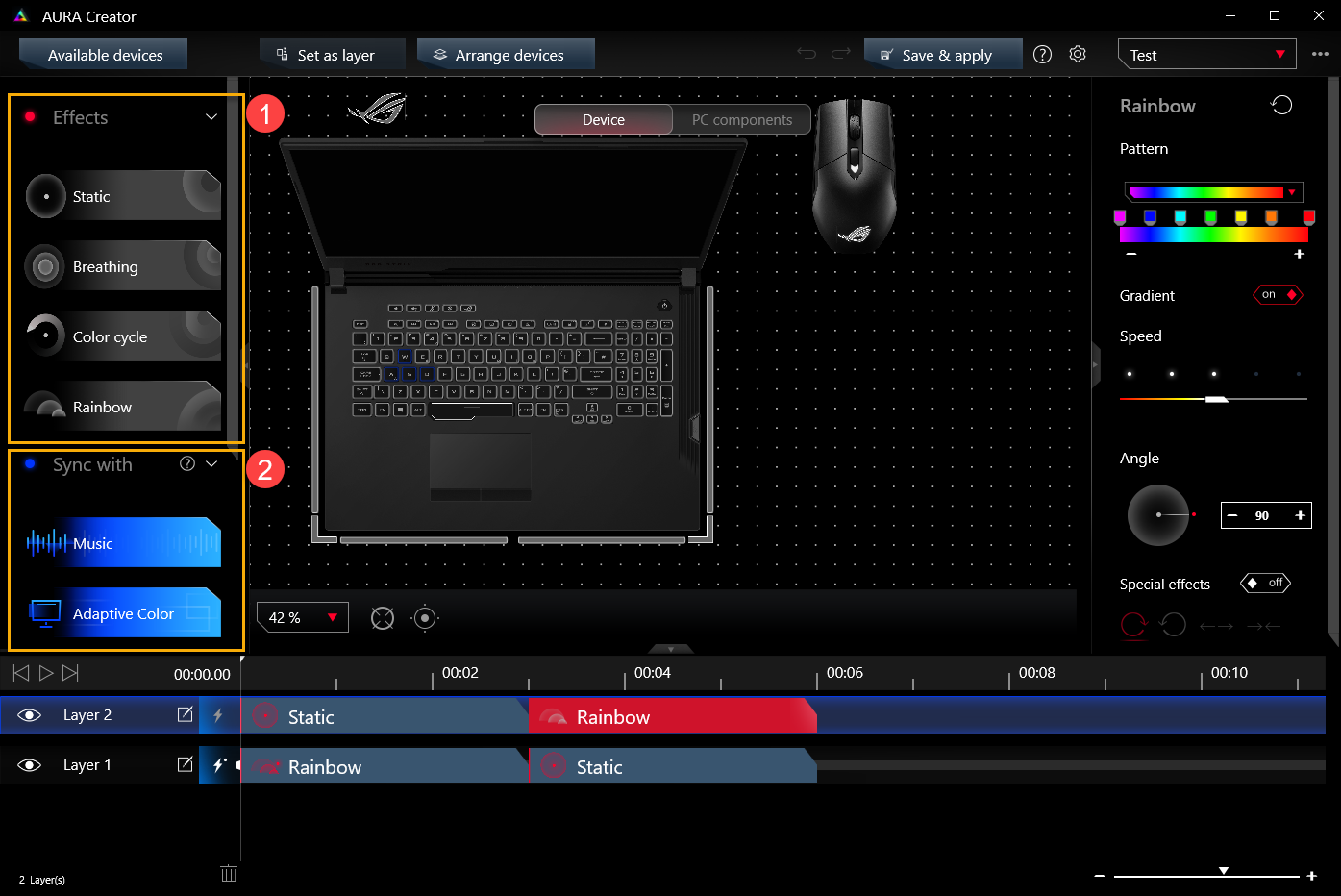The height and width of the screenshot is (896, 1341).
Task: Open help via the toolbar question mark
Action: click(1042, 55)
